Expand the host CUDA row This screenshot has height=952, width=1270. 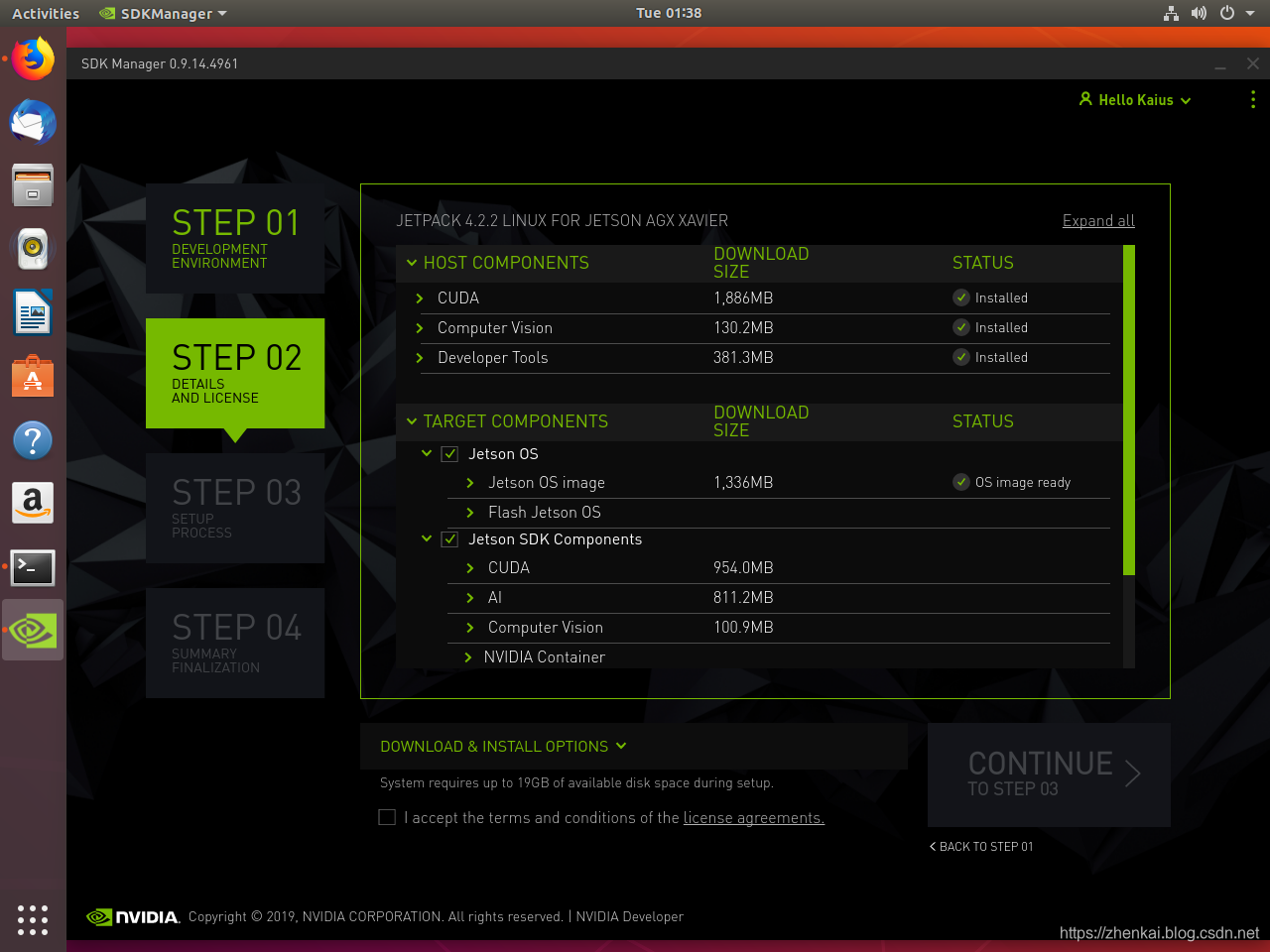[x=420, y=298]
